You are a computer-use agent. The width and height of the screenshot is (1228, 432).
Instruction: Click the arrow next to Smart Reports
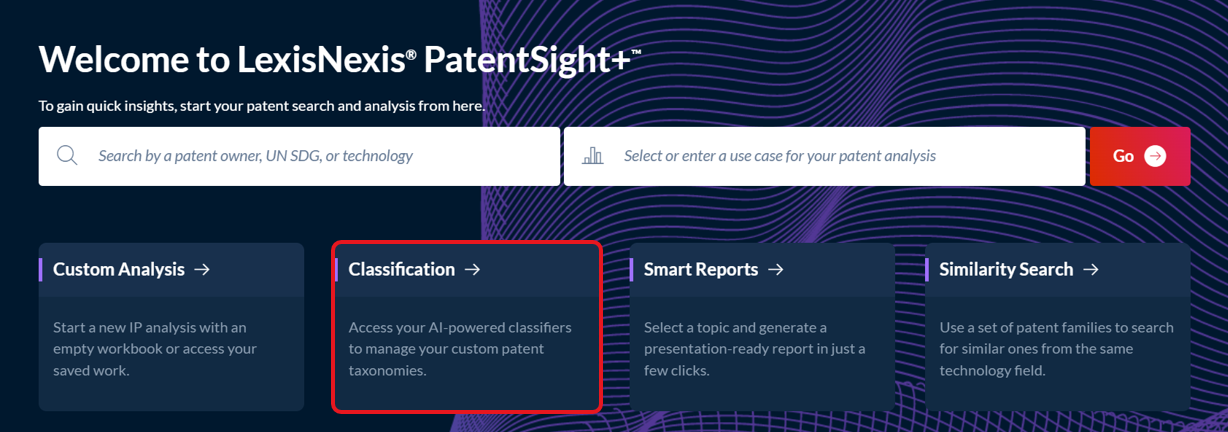(776, 269)
